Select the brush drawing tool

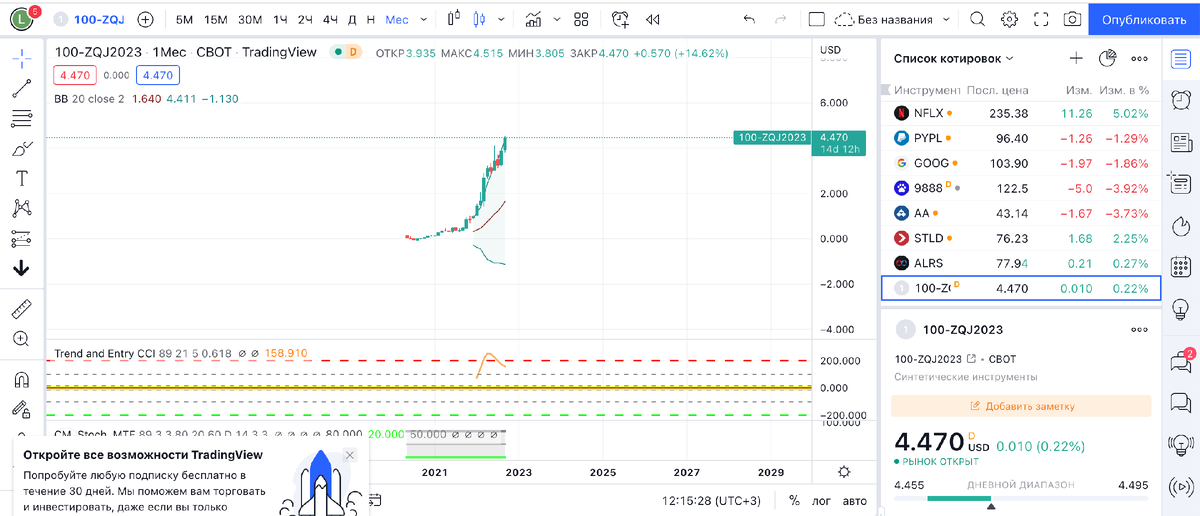coord(21,149)
